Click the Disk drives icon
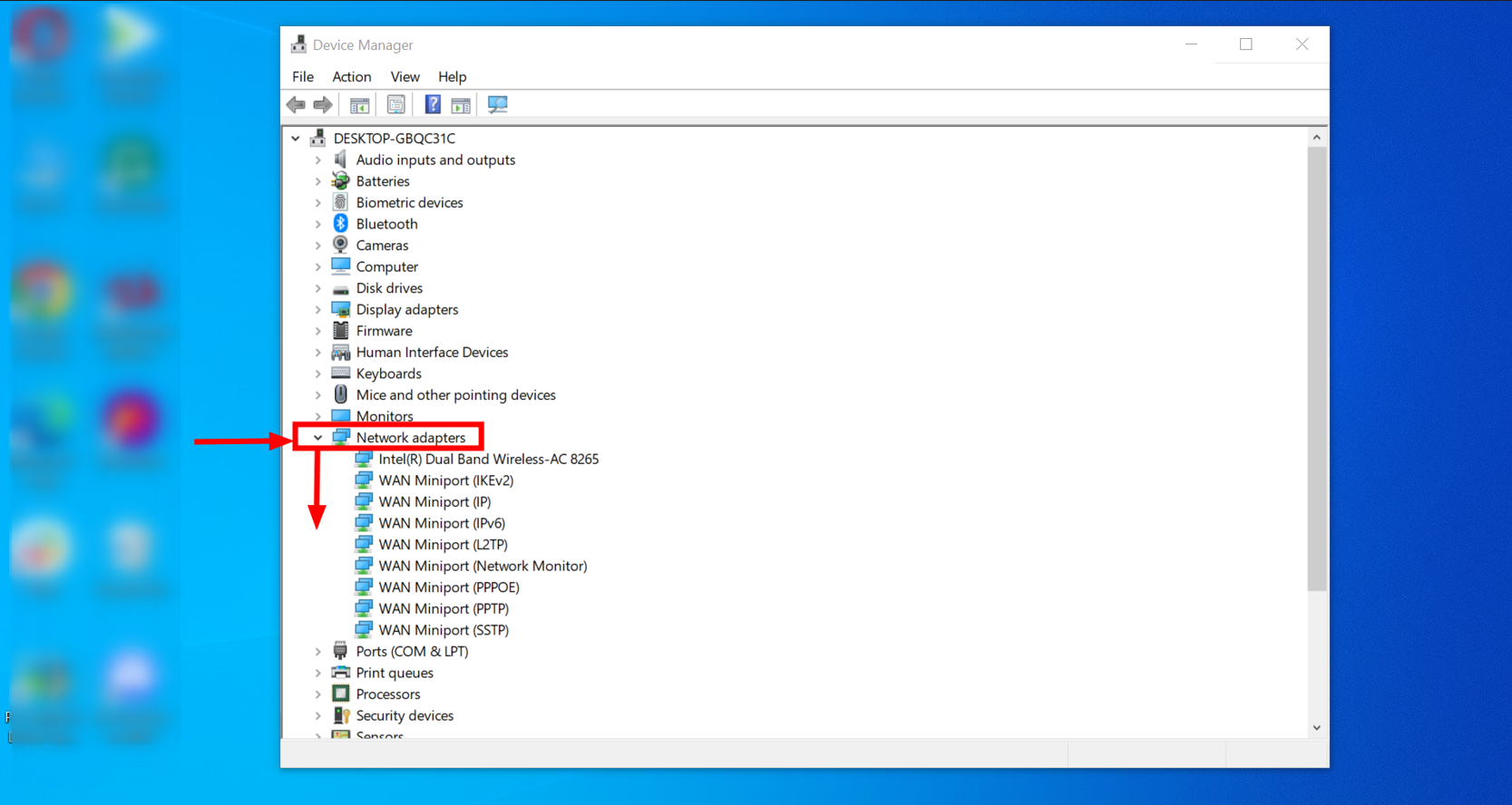 pyautogui.click(x=341, y=288)
